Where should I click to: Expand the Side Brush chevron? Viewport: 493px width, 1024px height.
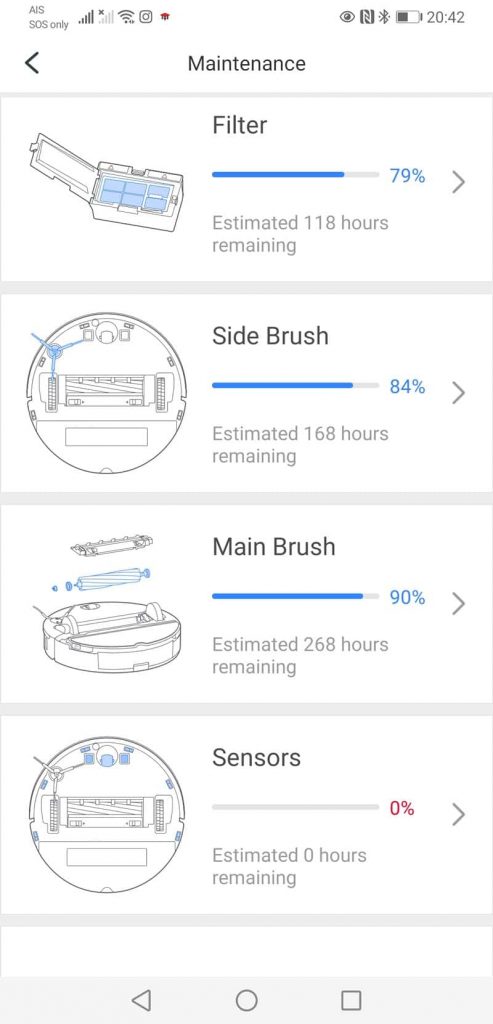tap(458, 393)
